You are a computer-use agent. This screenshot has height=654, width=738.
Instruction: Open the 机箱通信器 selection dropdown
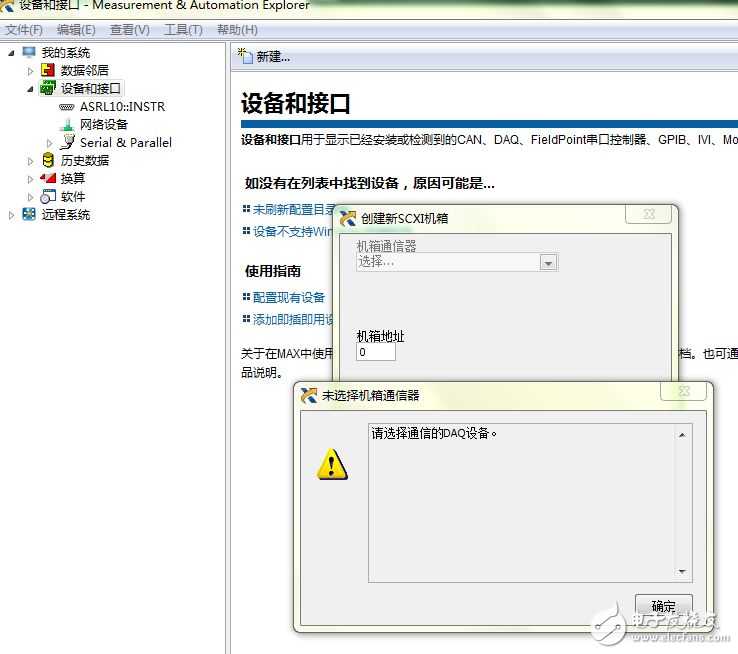pos(548,263)
